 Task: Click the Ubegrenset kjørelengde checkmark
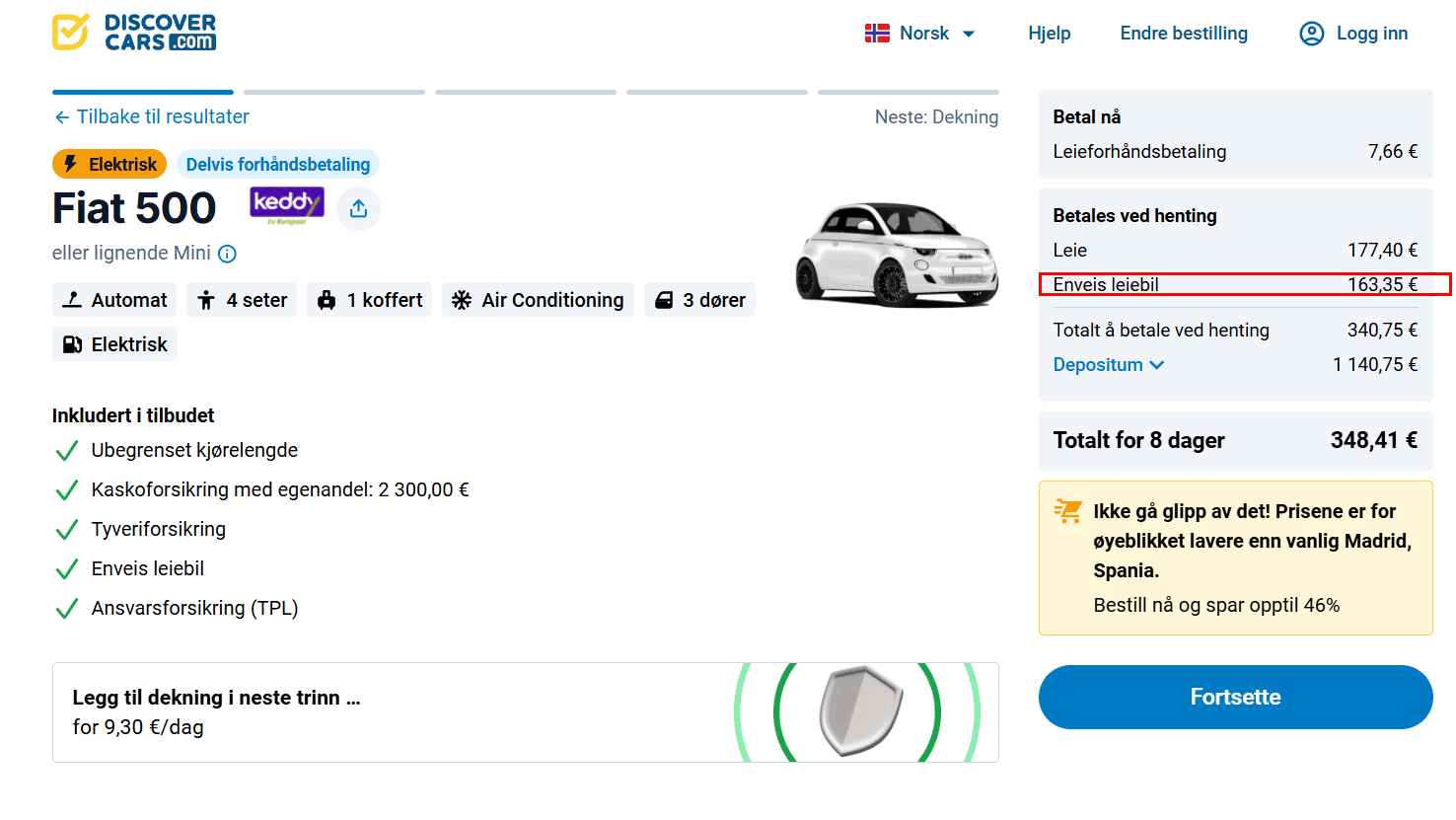[67, 451]
